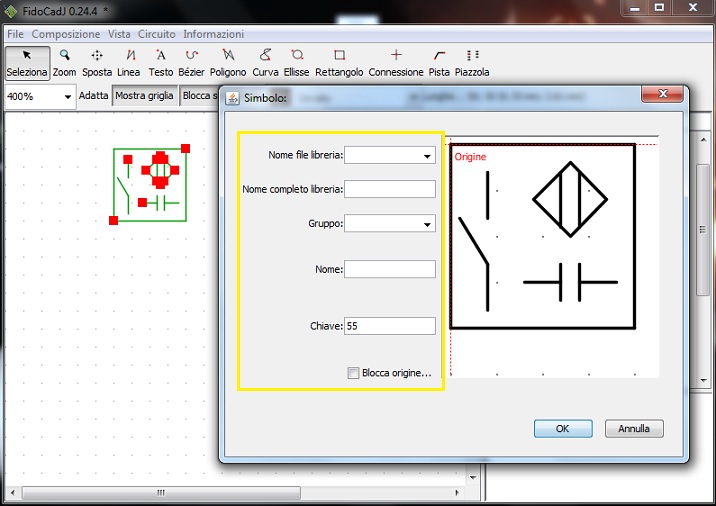The width and height of the screenshot is (716, 506).
Task: Select the Testo text tool
Action: point(160,62)
